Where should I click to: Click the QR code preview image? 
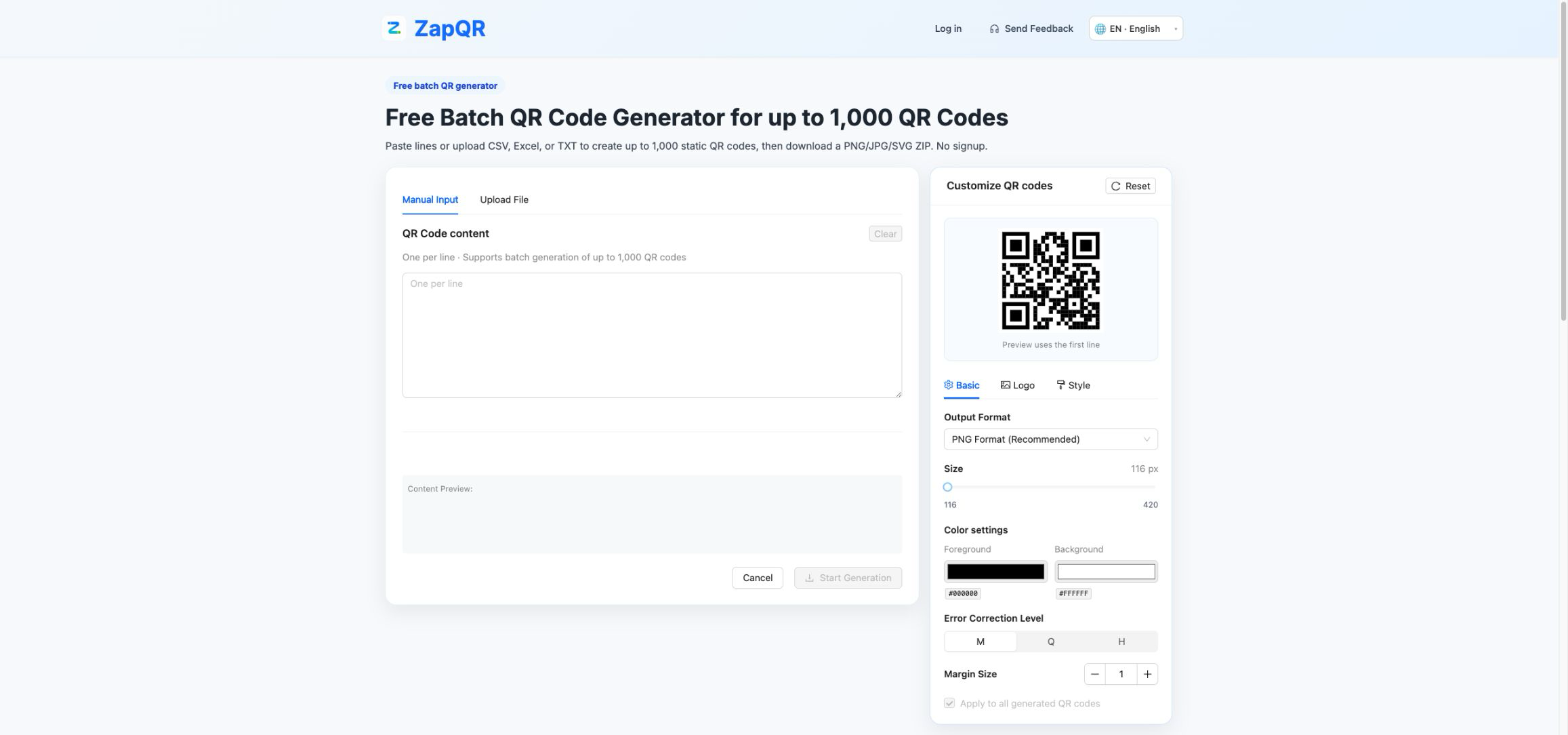(x=1051, y=281)
